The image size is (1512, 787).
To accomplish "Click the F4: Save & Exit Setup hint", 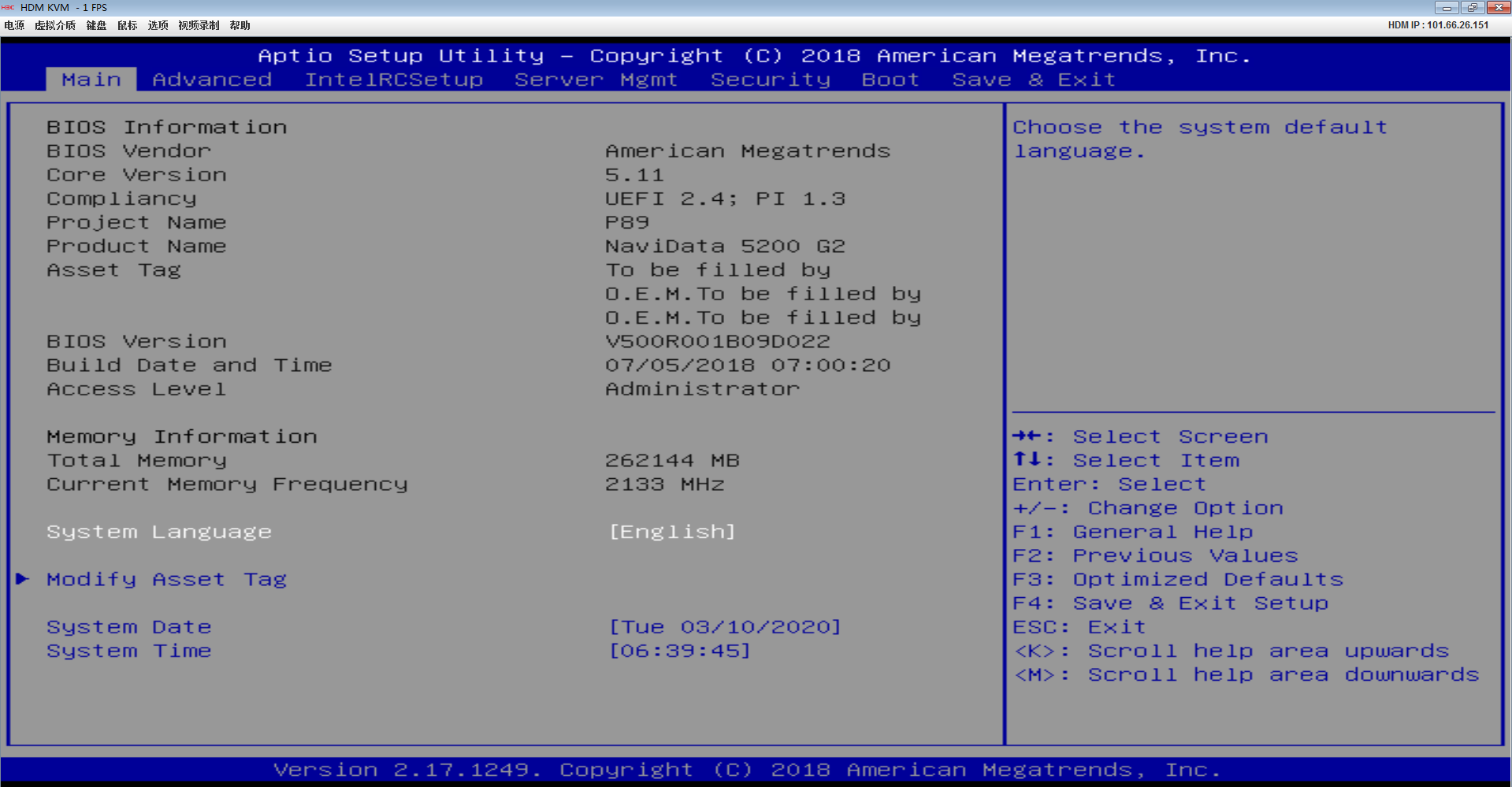I will tap(1170, 603).
